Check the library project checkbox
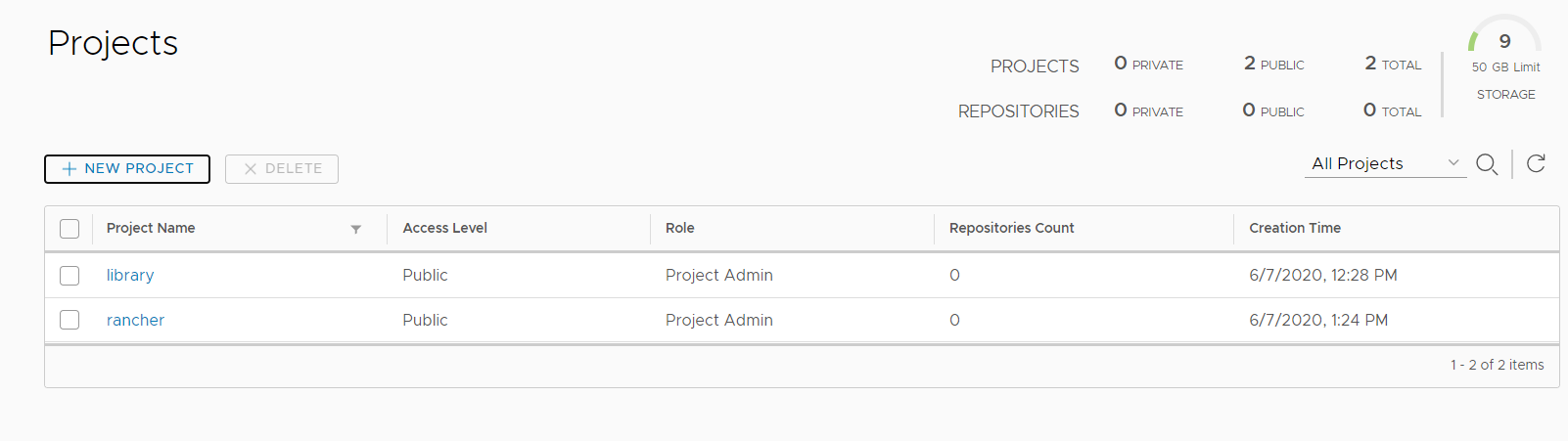Viewport: 1568px width, 441px height. [x=69, y=276]
